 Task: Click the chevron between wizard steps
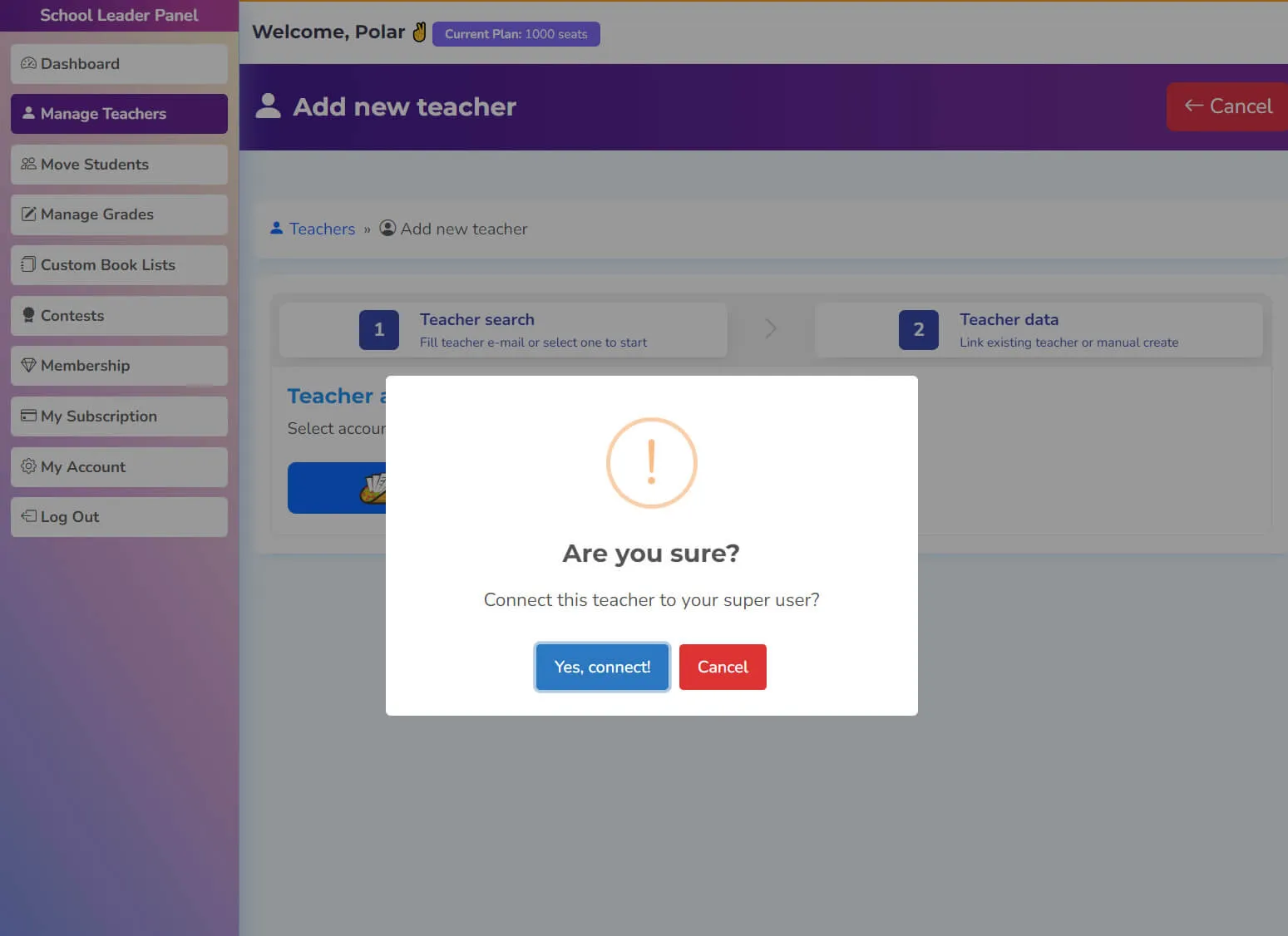click(x=771, y=328)
